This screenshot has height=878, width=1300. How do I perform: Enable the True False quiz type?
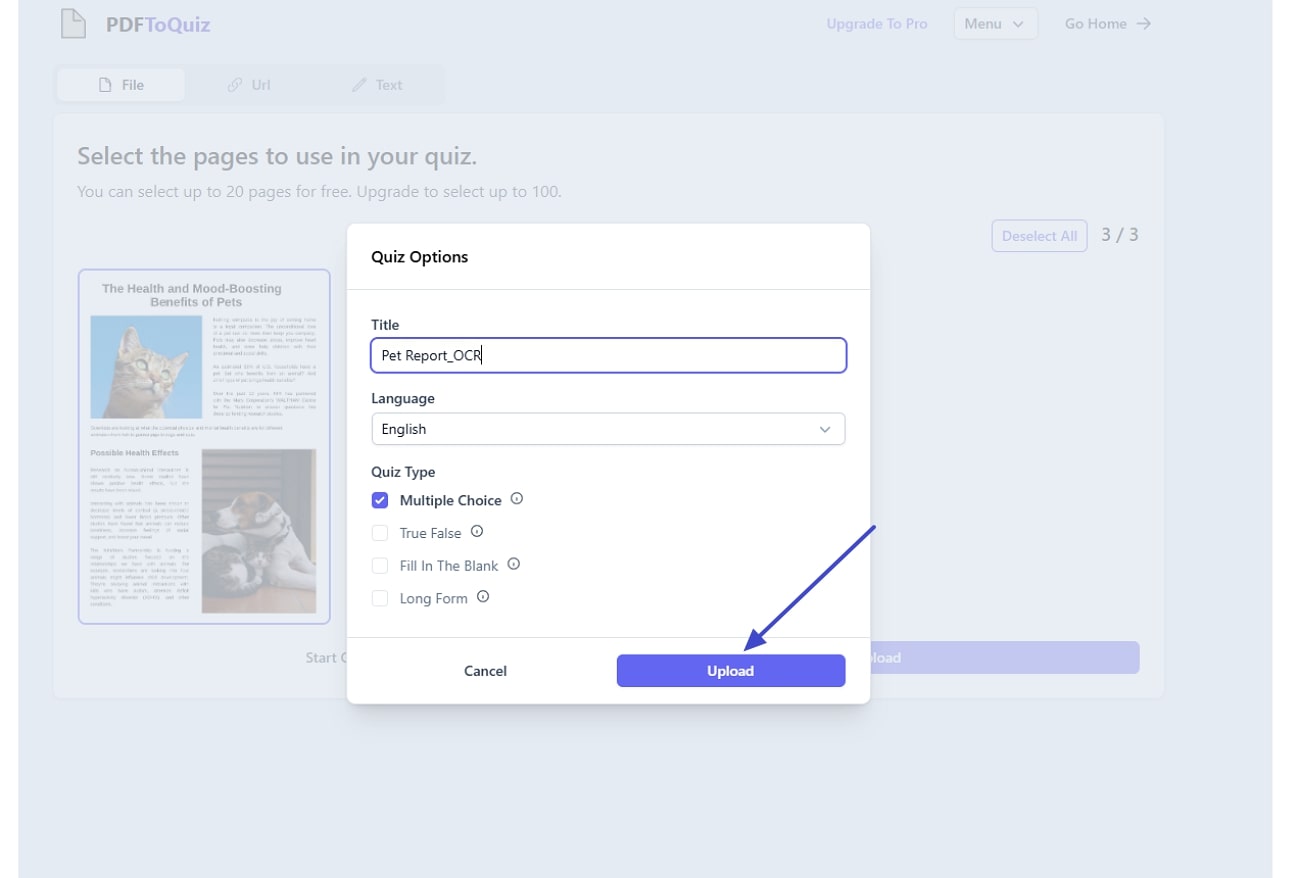click(x=380, y=533)
